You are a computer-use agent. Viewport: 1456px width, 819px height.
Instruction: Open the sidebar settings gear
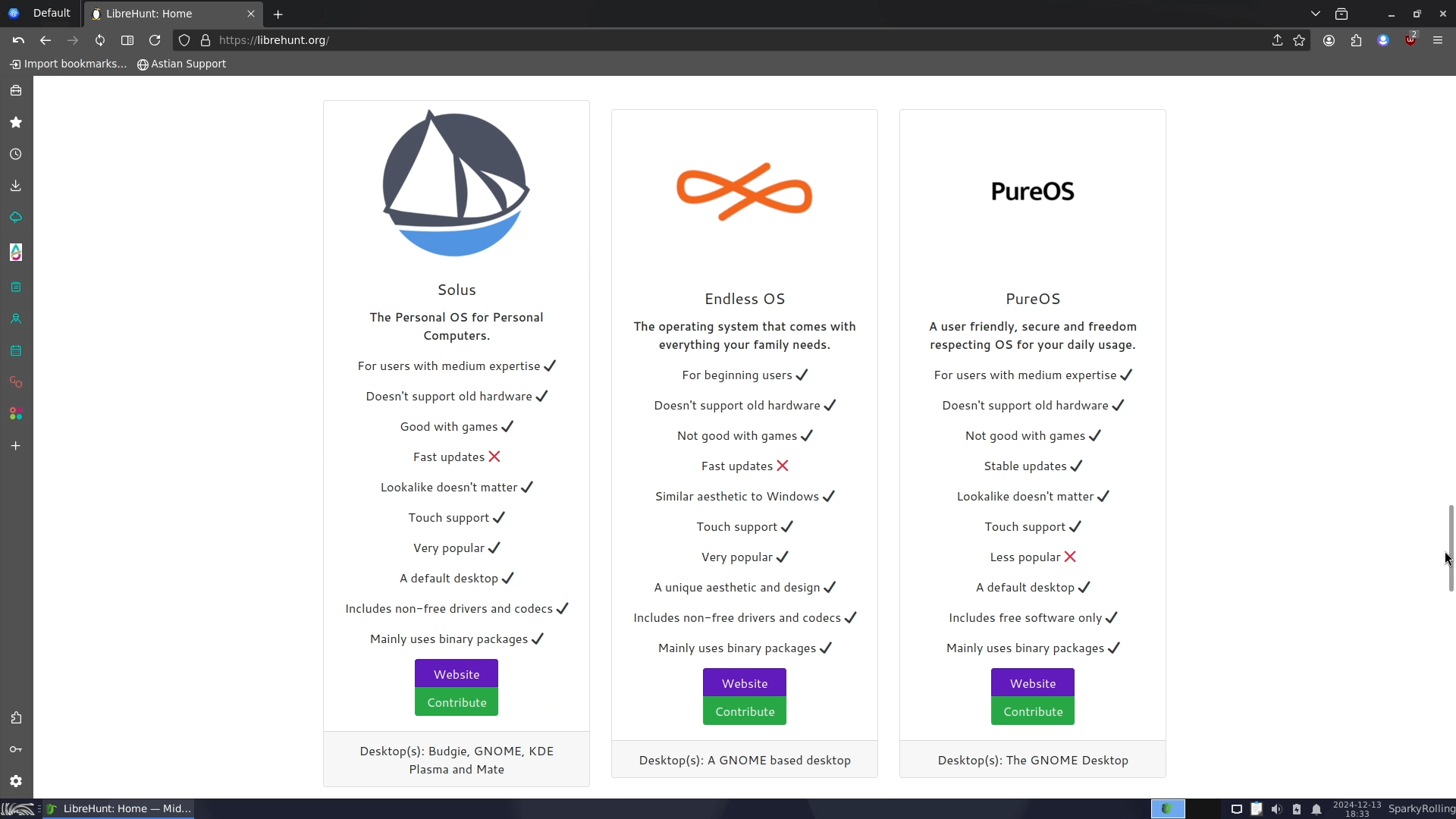[16, 781]
